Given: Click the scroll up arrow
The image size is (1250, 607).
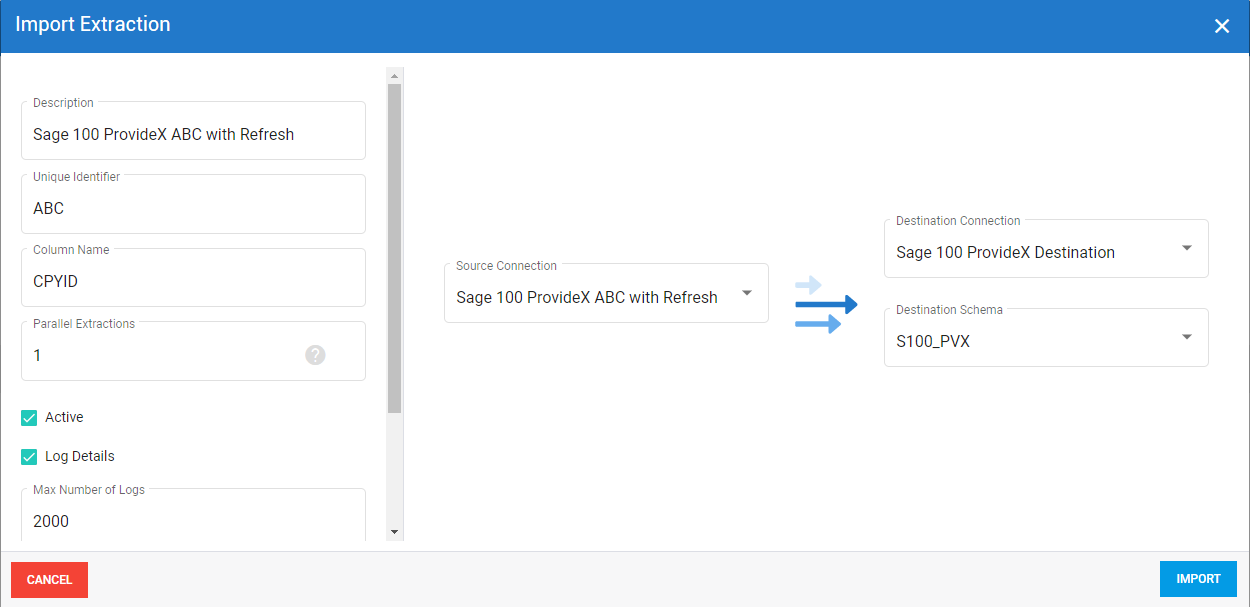Looking at the screenshot, I should [x=394, y=76].
